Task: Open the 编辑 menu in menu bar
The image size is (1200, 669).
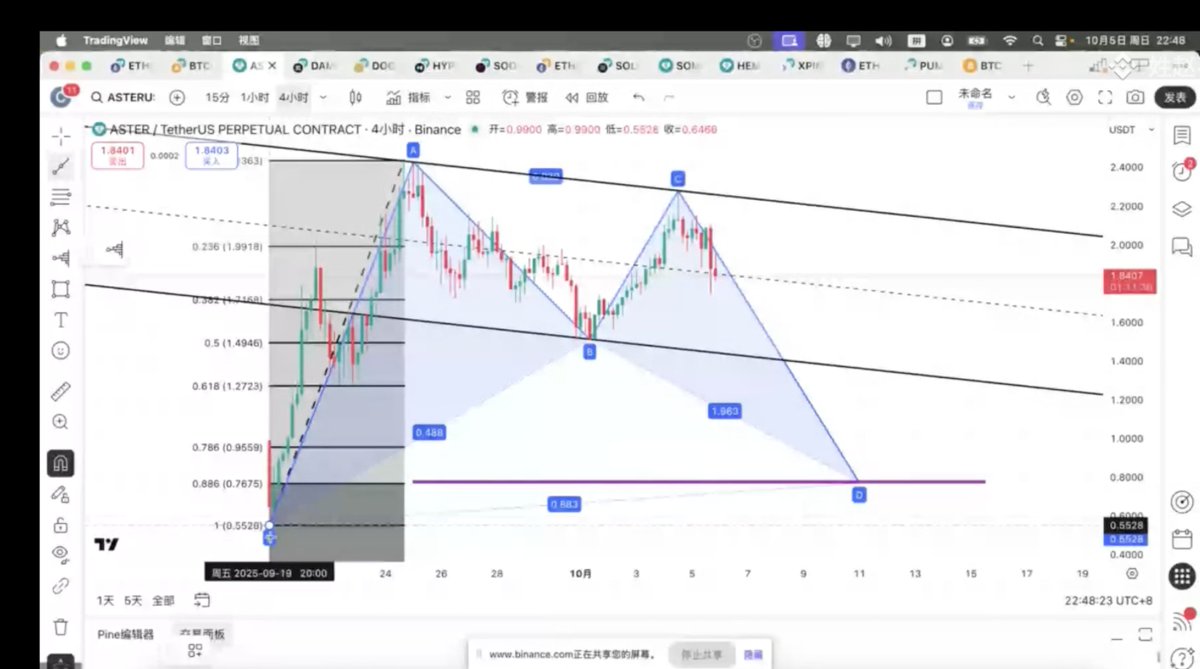Action: tap(174, 40)
